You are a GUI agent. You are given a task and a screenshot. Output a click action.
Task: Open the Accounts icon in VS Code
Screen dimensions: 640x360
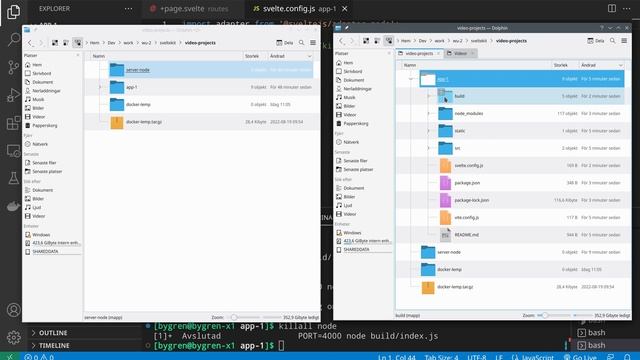click(x=13, y=310)
